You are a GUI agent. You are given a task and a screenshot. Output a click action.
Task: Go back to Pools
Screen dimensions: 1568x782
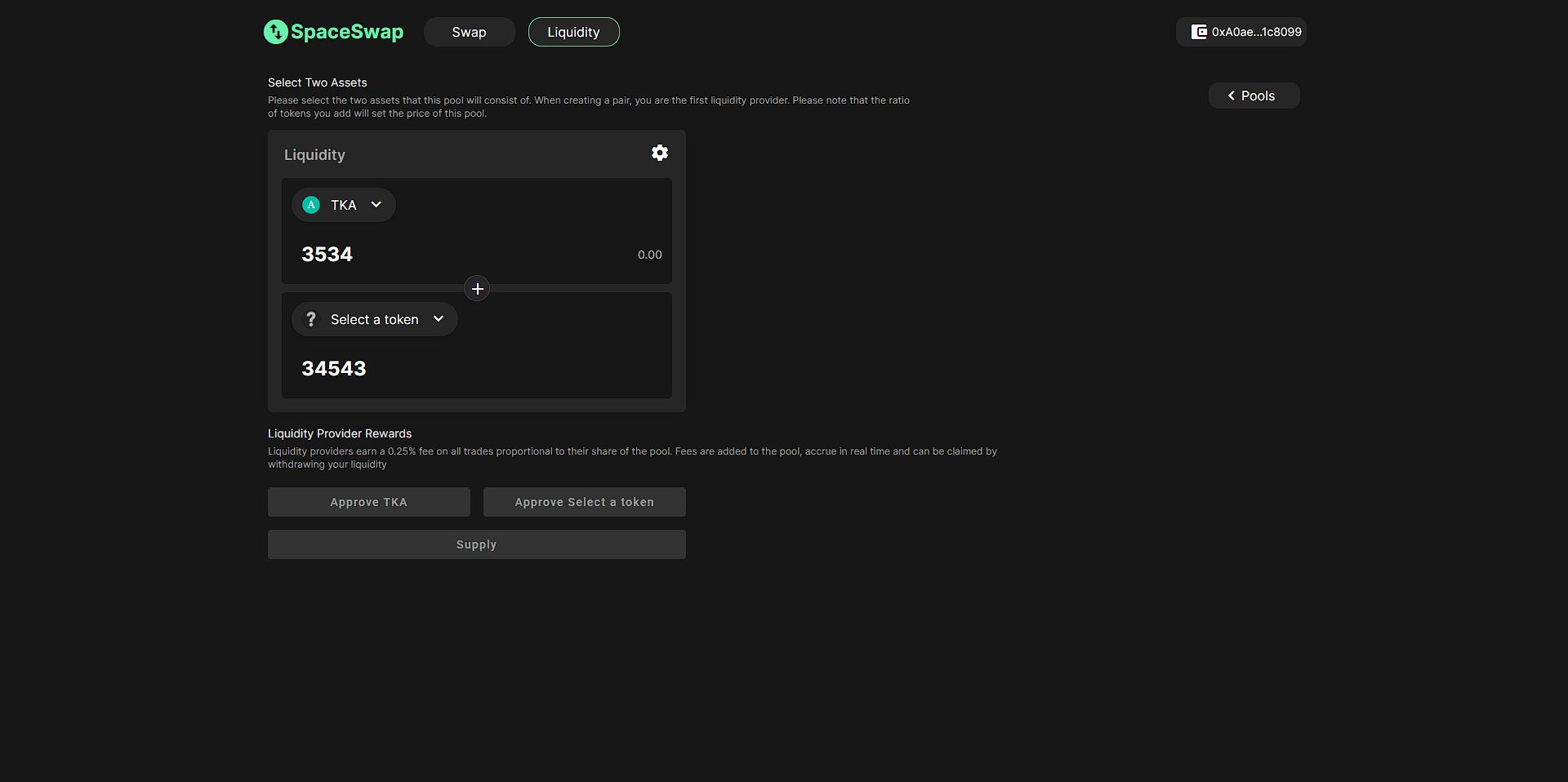click(x=1254, y=96)
